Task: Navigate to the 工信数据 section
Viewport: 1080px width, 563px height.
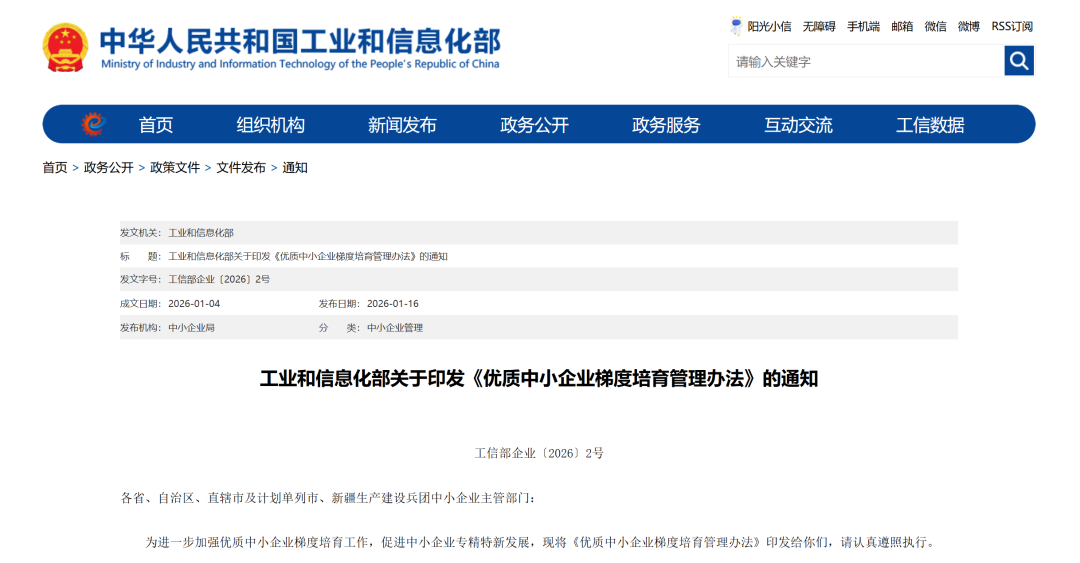Action: pyautogui.click(x=930, y=125)
